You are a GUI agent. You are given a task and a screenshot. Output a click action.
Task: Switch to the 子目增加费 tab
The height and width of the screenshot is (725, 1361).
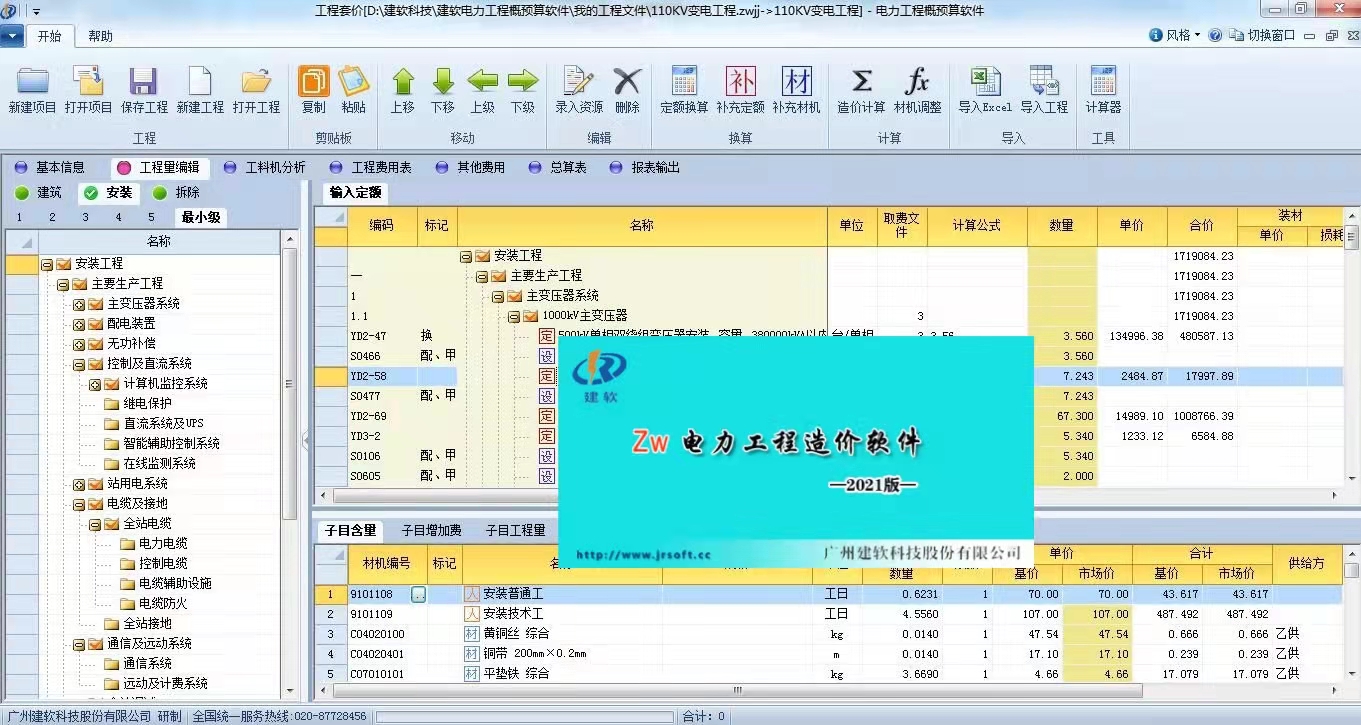pos(431,530)
